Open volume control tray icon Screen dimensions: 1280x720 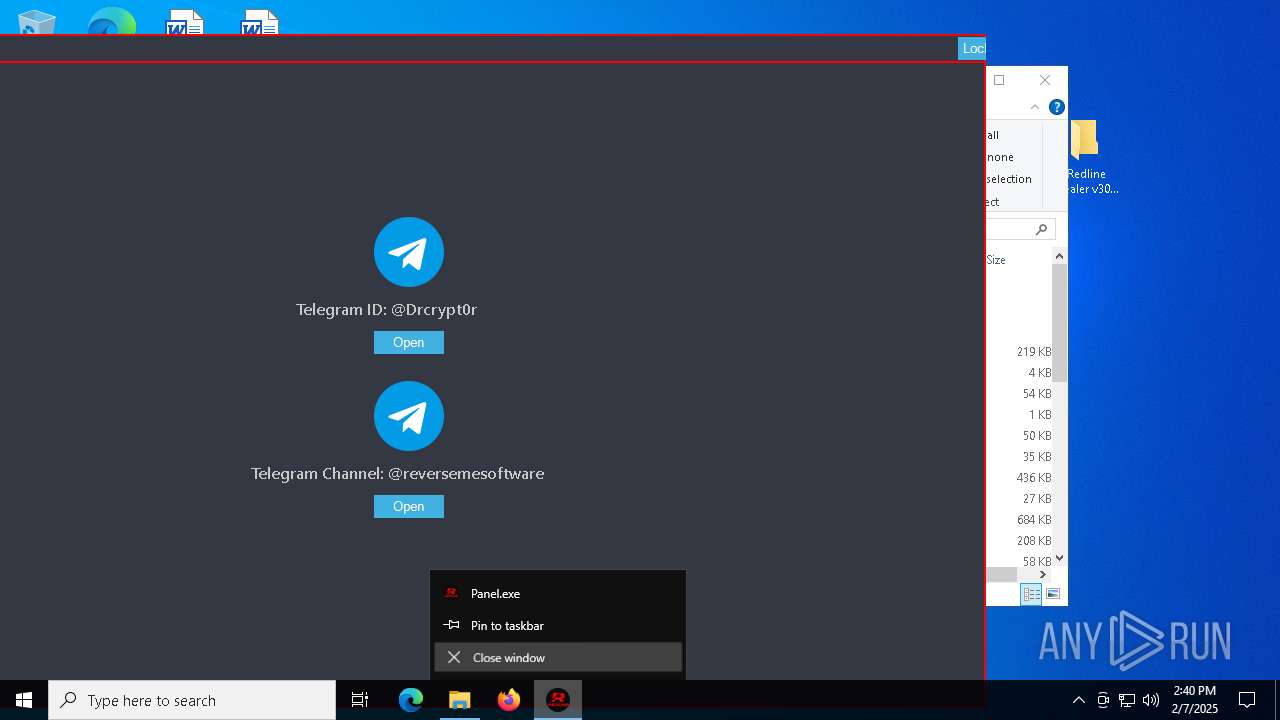[1151, 700]
